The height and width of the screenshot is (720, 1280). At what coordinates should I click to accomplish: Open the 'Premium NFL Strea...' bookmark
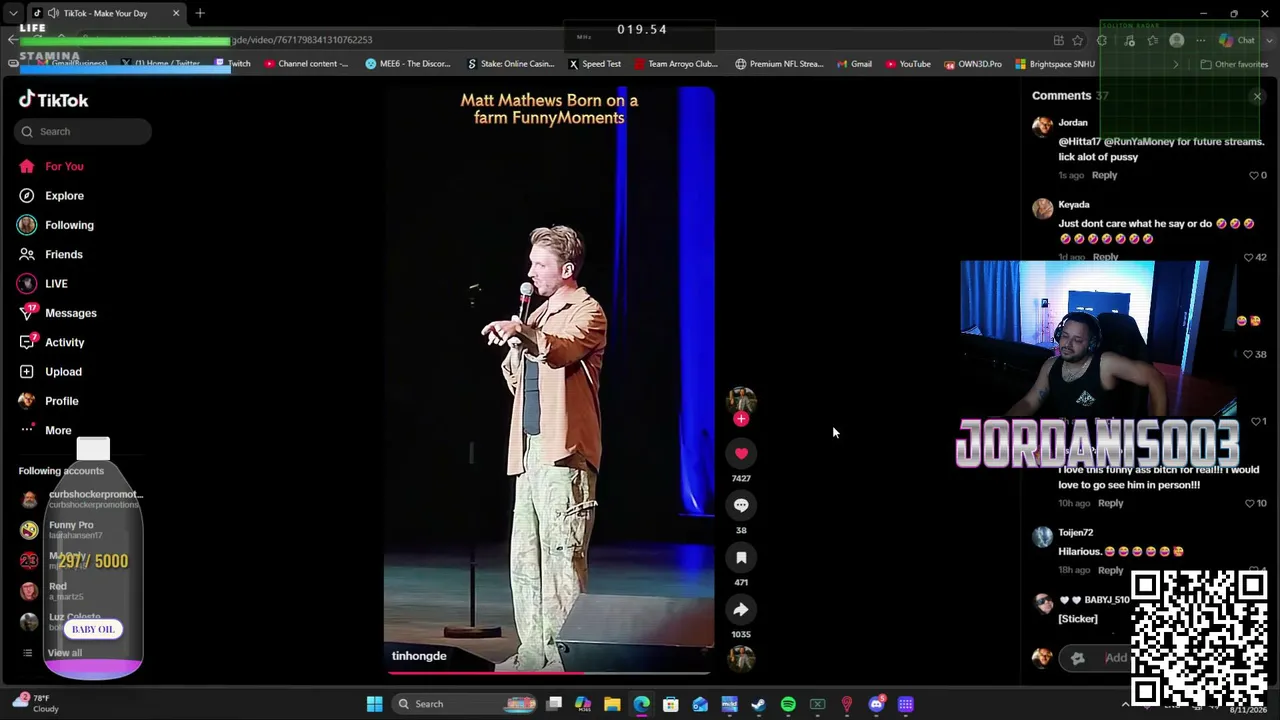click(x=779, y=64)
